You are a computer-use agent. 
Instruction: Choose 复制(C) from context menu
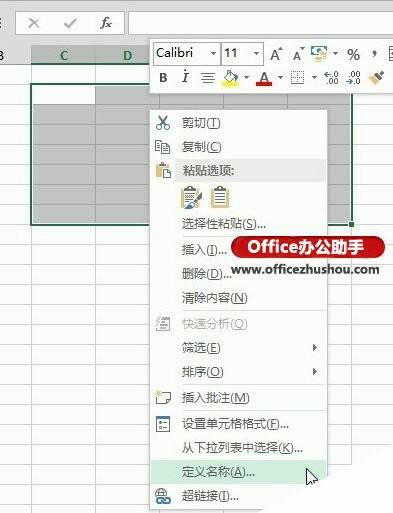point(238,147)
